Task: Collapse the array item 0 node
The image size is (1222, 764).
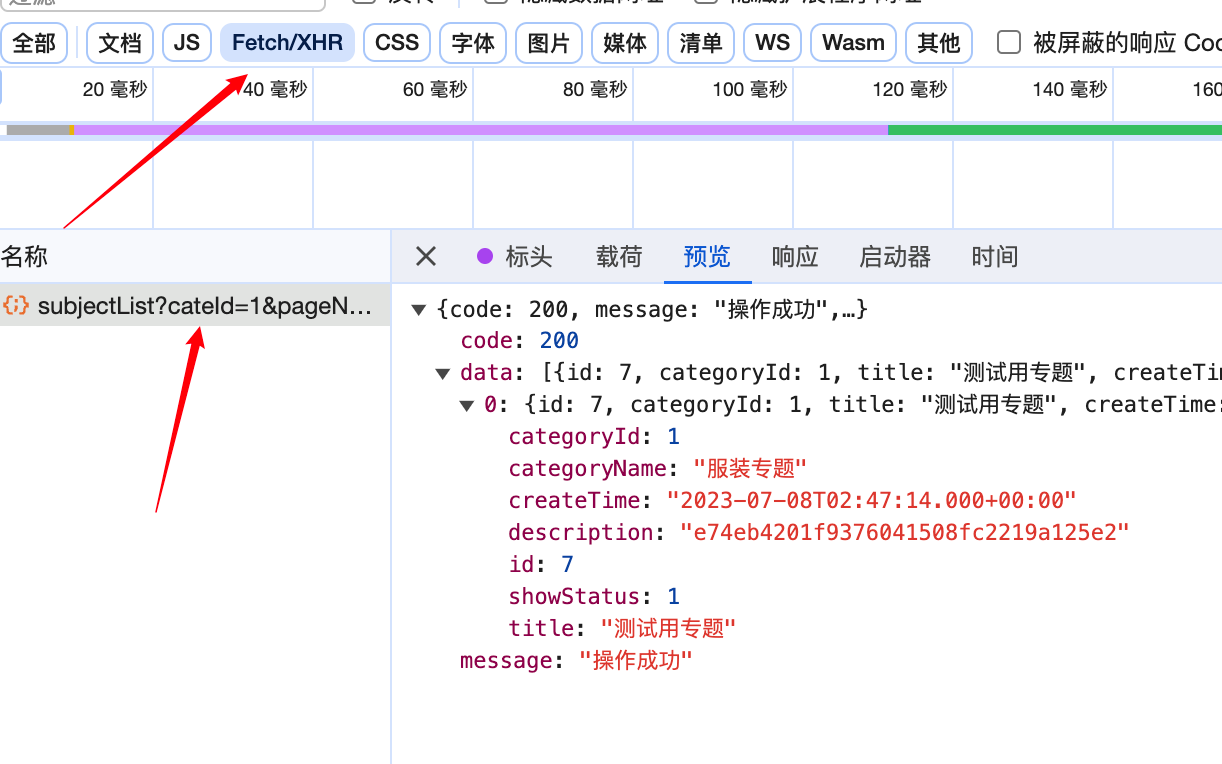Action: 466,406
